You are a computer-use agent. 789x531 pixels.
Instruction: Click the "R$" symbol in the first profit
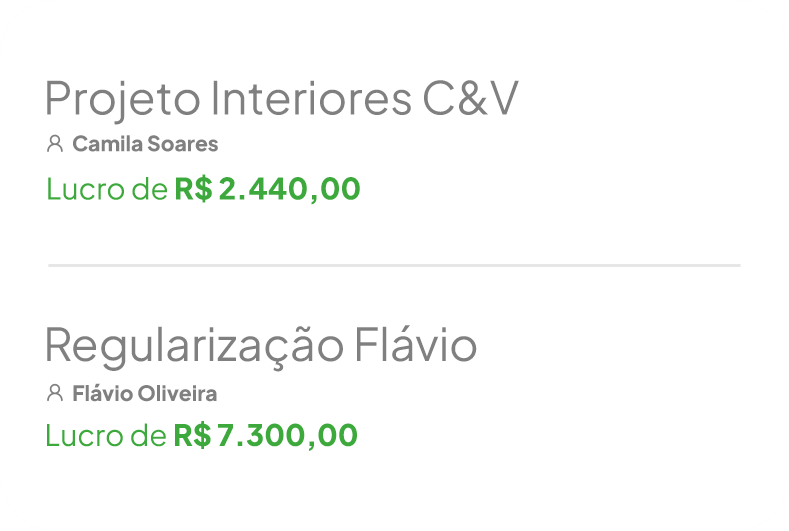(193, 189)
